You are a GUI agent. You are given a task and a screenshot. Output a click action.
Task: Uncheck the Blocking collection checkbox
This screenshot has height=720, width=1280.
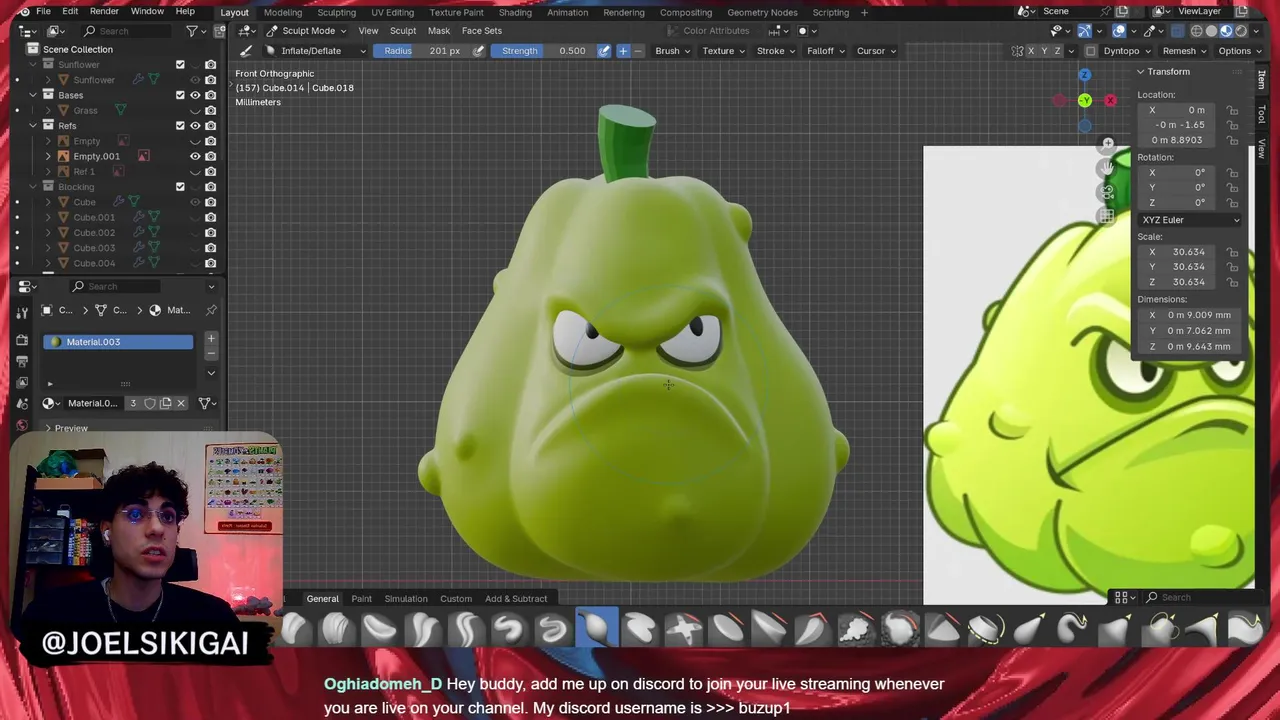(180, 187)
